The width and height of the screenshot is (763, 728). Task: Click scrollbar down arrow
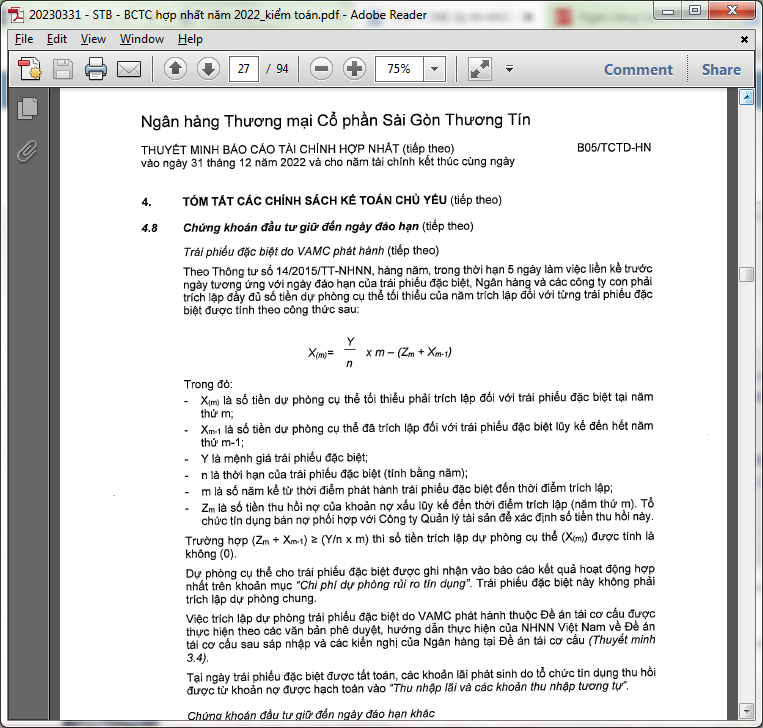[746, 711]
